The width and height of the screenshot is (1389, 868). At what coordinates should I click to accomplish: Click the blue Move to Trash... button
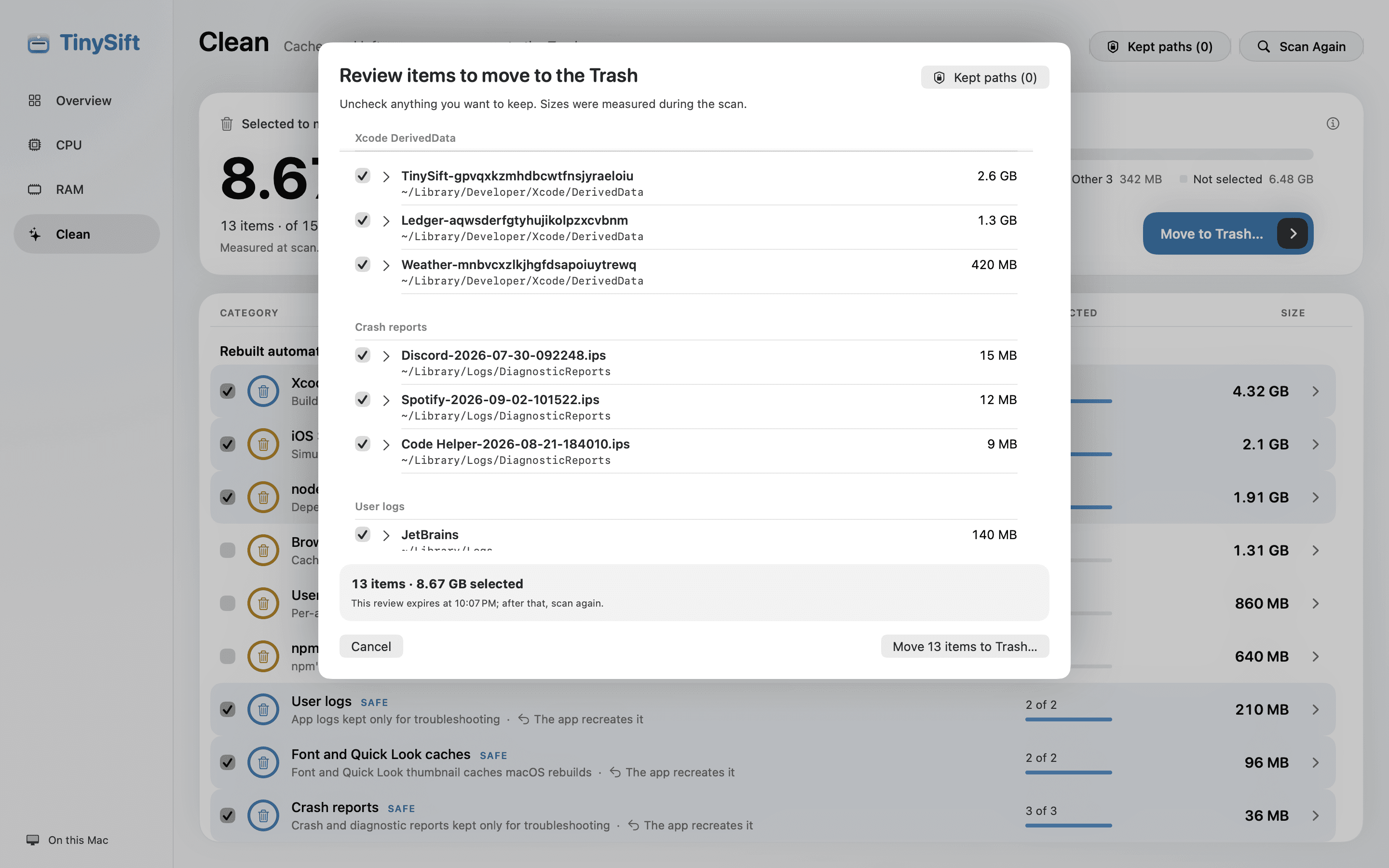click(x=1228, y=234)
